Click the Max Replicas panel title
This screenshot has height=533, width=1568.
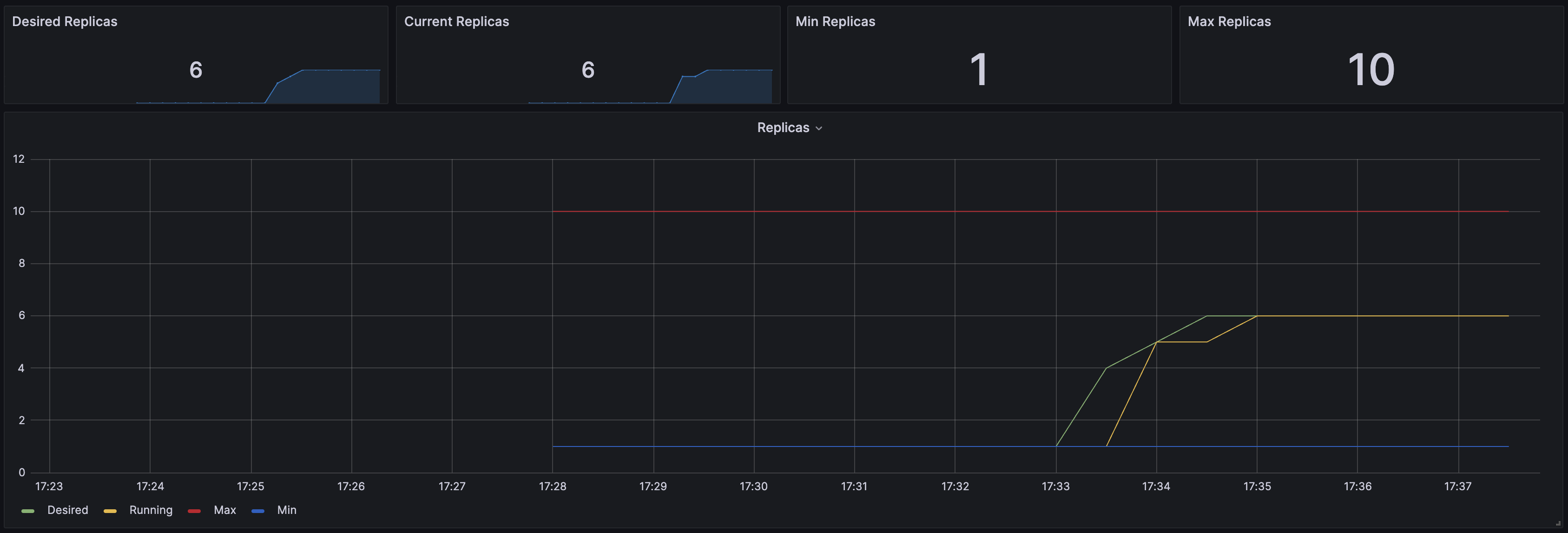(x=1229, y=21)
